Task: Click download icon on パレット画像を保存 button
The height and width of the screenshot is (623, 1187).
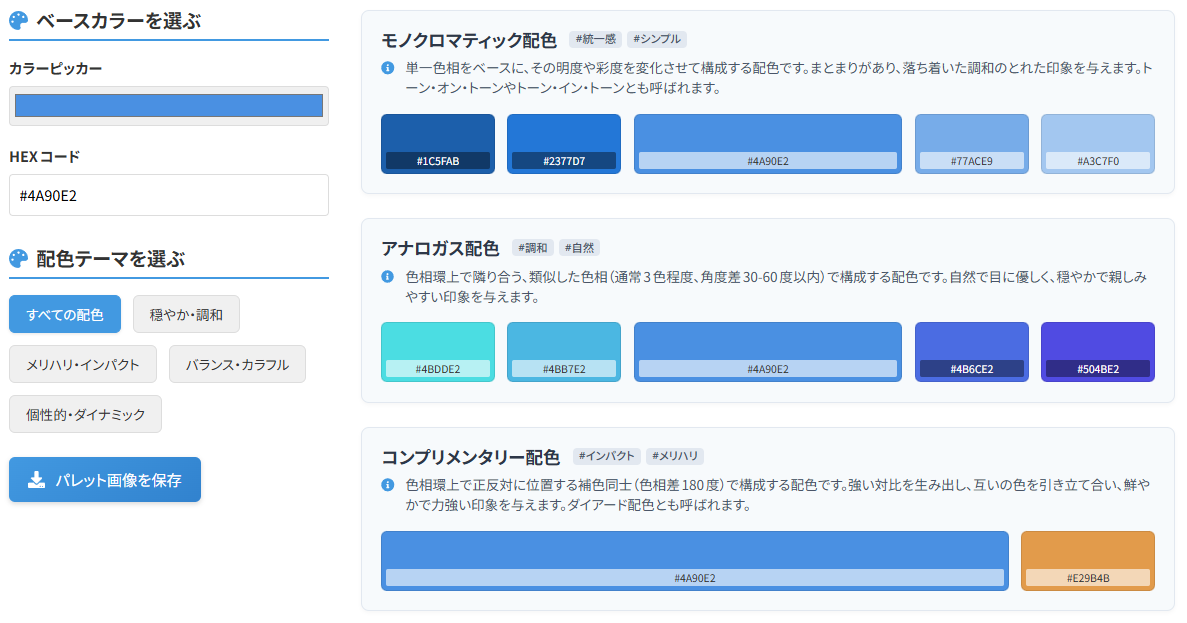Action: pos(36,480)
